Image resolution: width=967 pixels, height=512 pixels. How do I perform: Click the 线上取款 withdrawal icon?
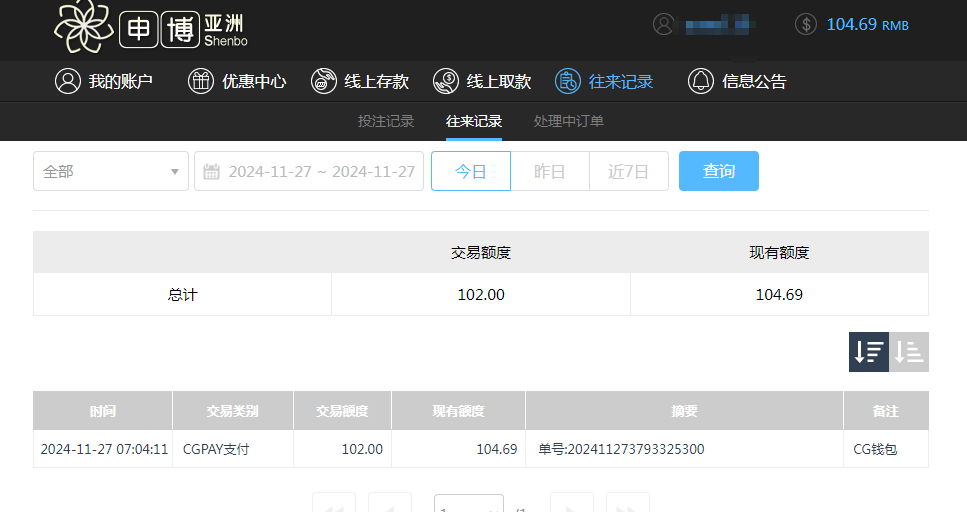(x=446, y=82)
